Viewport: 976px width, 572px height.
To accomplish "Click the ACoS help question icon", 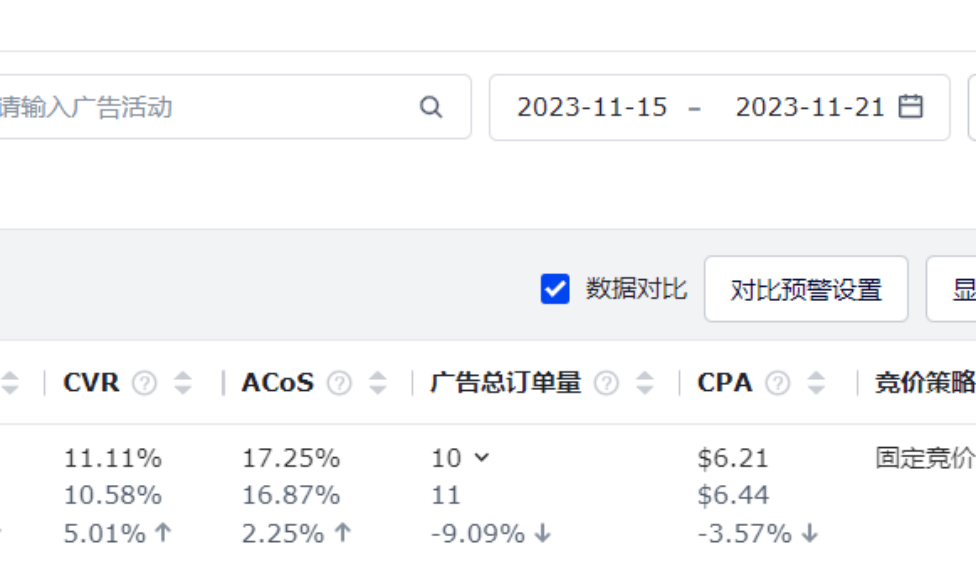I will pyautogui.click(x=340, y=383).
